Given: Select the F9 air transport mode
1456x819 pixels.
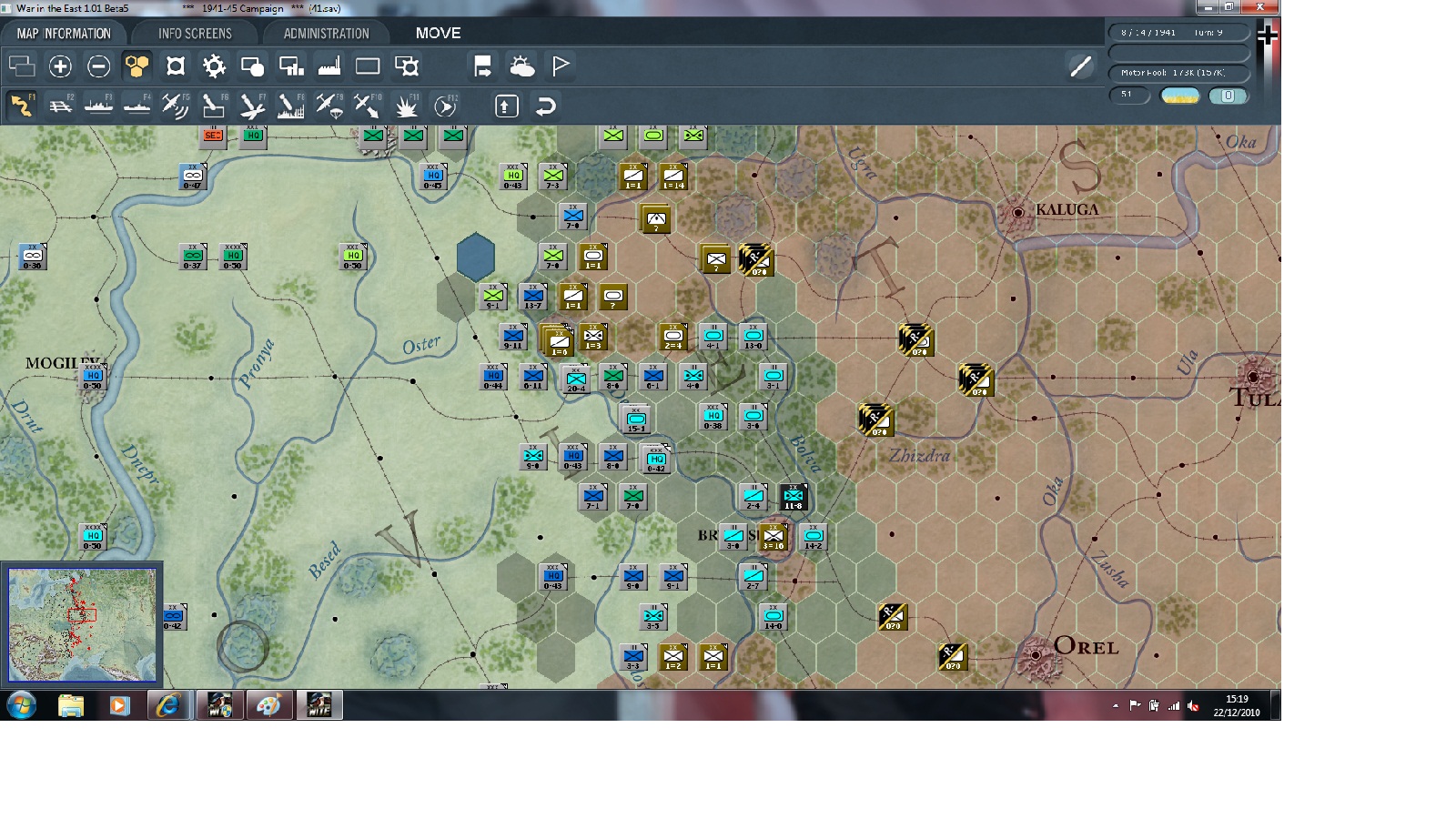Looking at the screenshot, I should click(329, 106).
